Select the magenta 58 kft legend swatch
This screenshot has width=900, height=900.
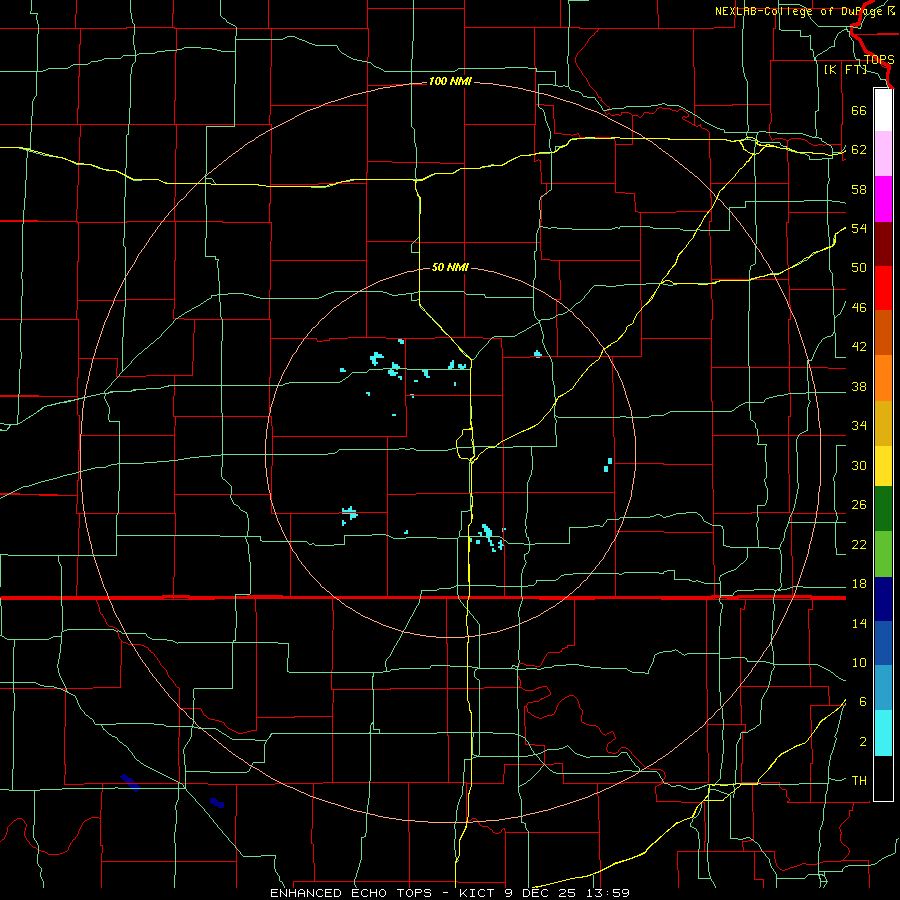(x=883, y=199)
